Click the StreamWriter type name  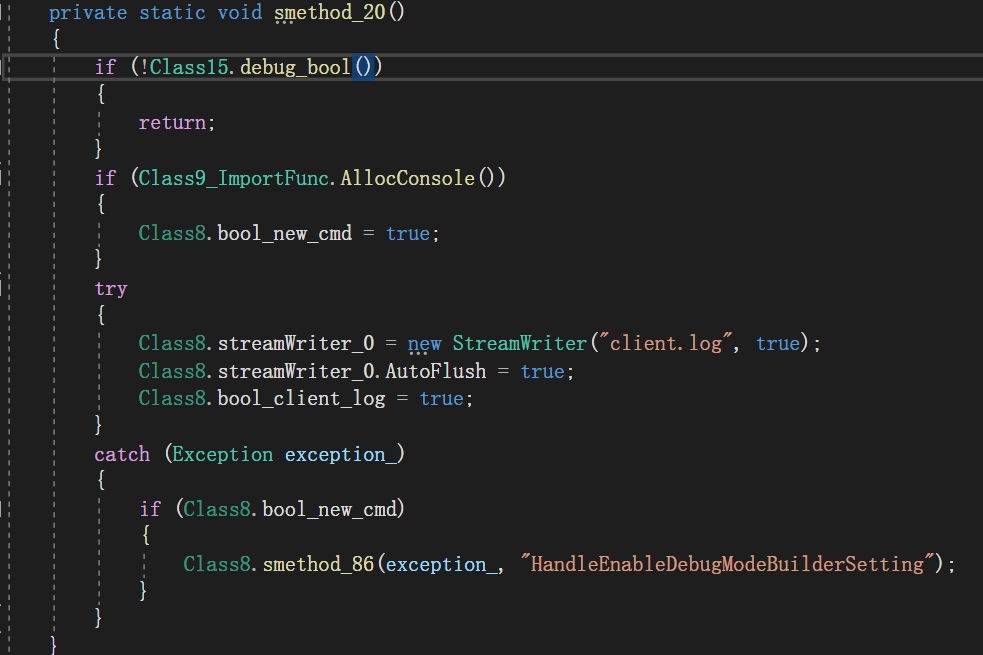pos(520,343)
